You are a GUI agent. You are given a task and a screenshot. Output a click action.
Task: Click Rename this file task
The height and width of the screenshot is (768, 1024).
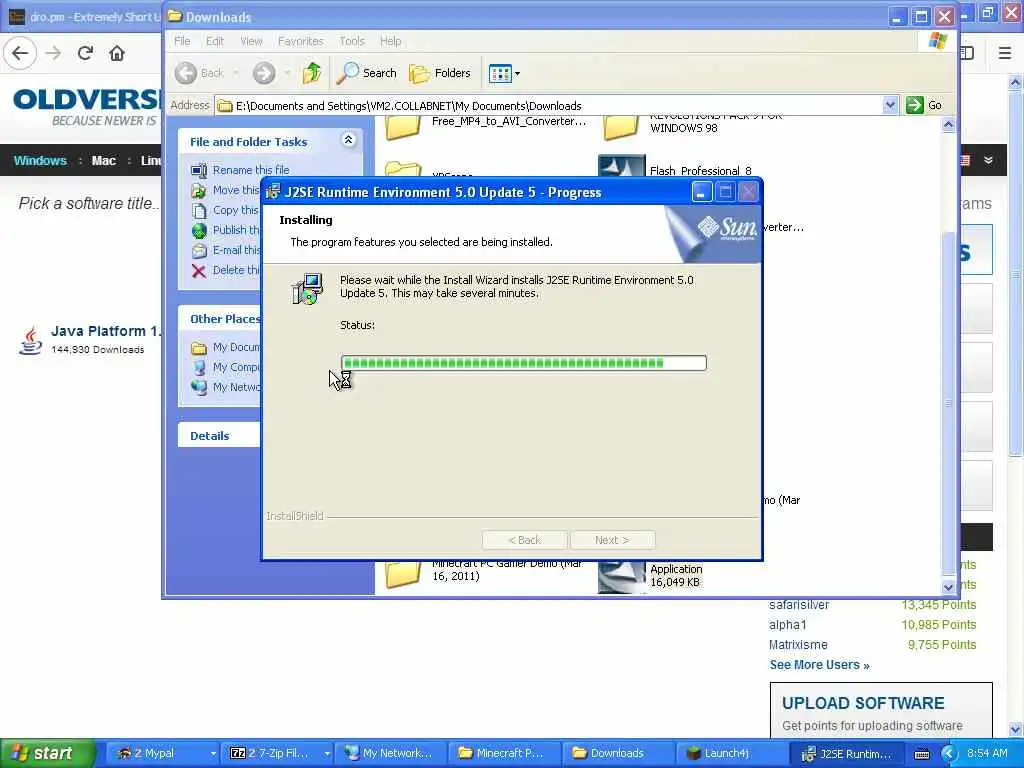(251, 170)
